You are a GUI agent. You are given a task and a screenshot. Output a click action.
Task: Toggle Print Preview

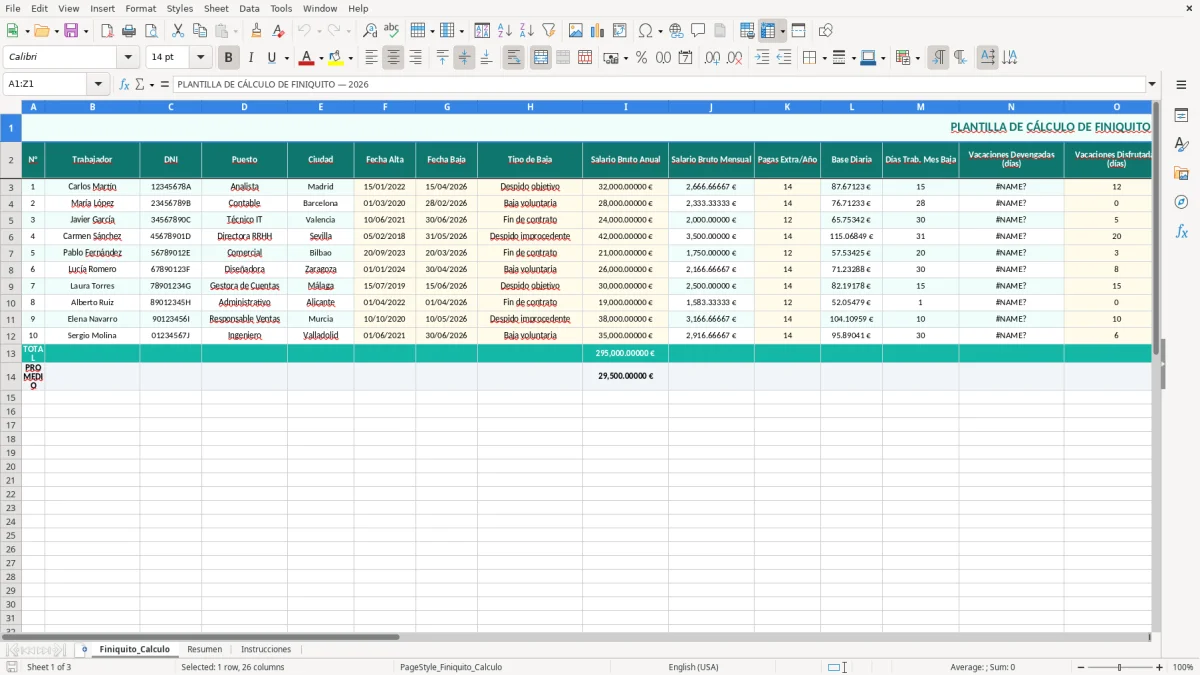[151, 31]
